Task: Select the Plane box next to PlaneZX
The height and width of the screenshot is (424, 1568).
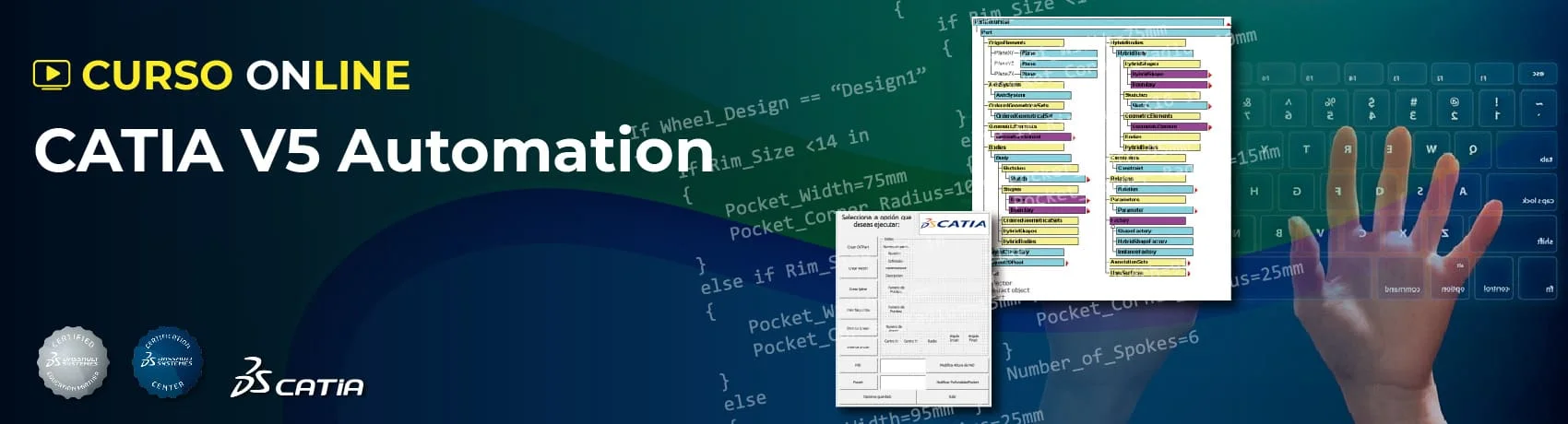Action: [x=1058, y=74]
